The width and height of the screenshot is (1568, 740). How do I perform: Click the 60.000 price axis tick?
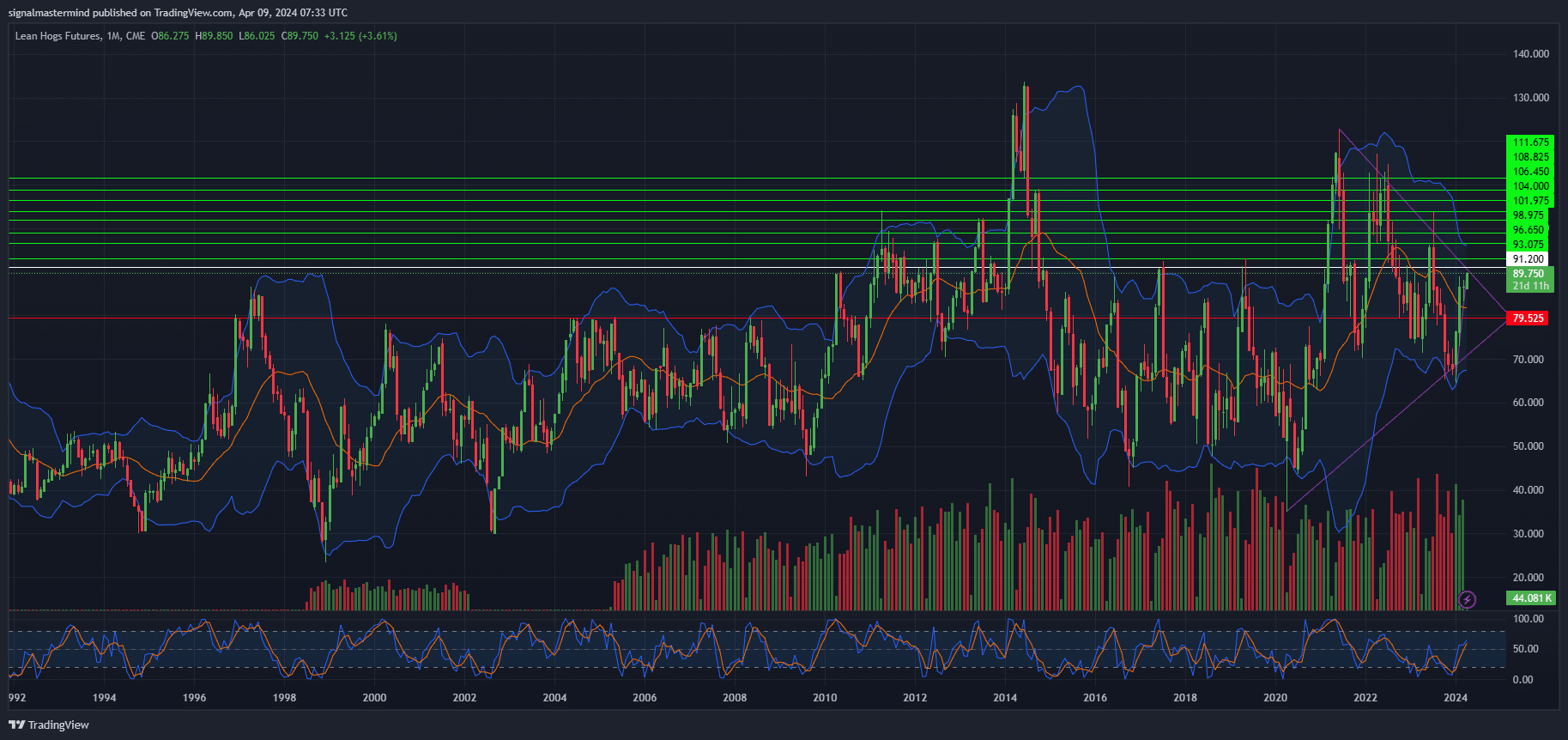tap(1528, 403)
